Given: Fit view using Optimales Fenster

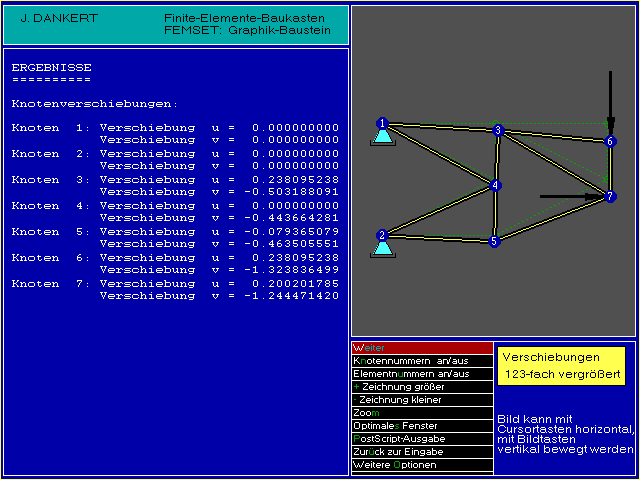Looking at the screenshot, I should (422, 425).
